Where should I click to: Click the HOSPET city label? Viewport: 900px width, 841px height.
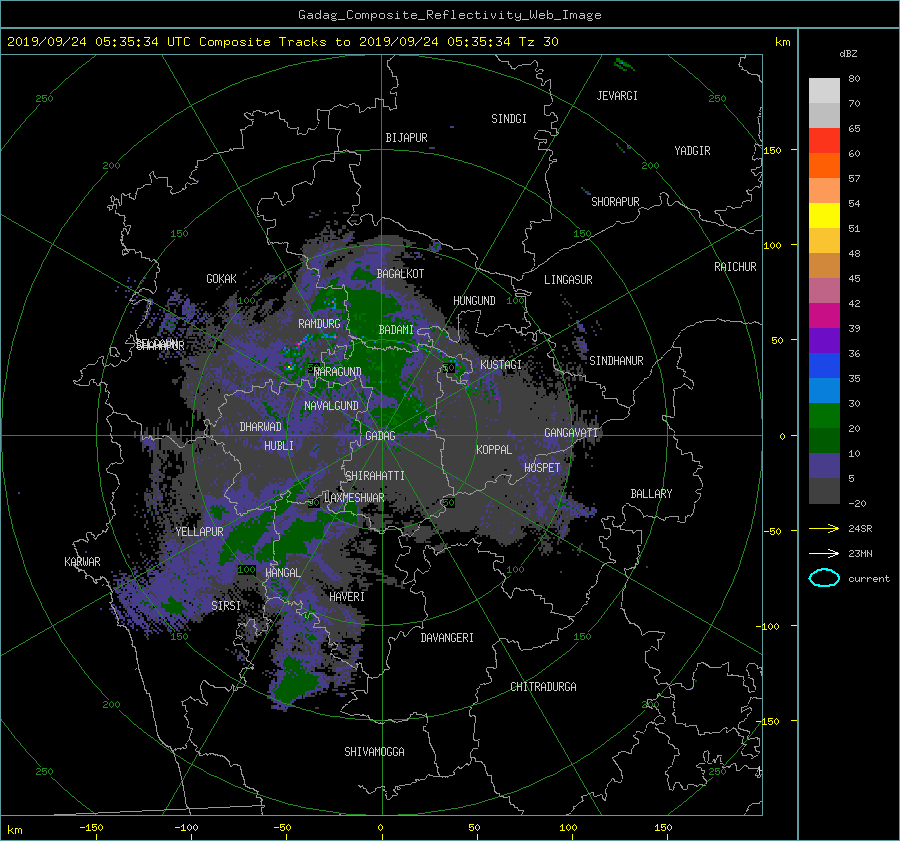(542, 468)
